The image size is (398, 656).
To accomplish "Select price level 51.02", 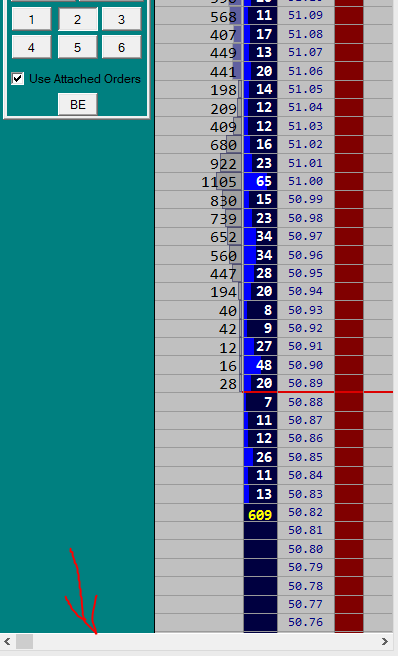I will (x=306, y=144).
